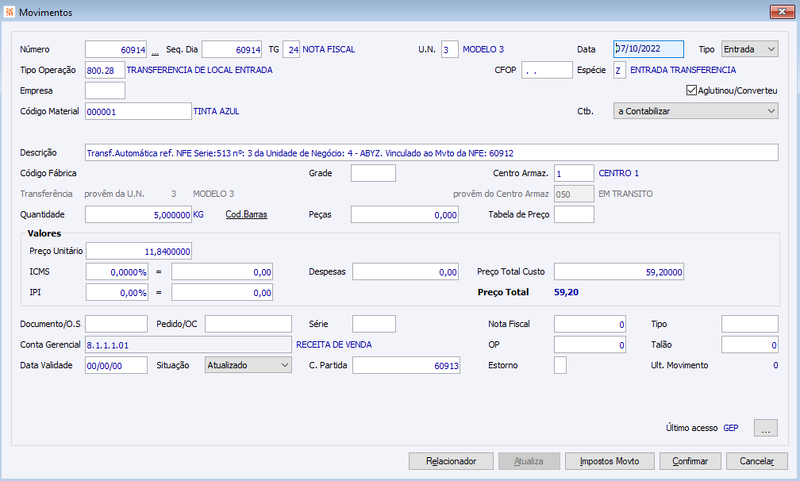Click the OP field
The image size is (800, 481).
point(590,345)
